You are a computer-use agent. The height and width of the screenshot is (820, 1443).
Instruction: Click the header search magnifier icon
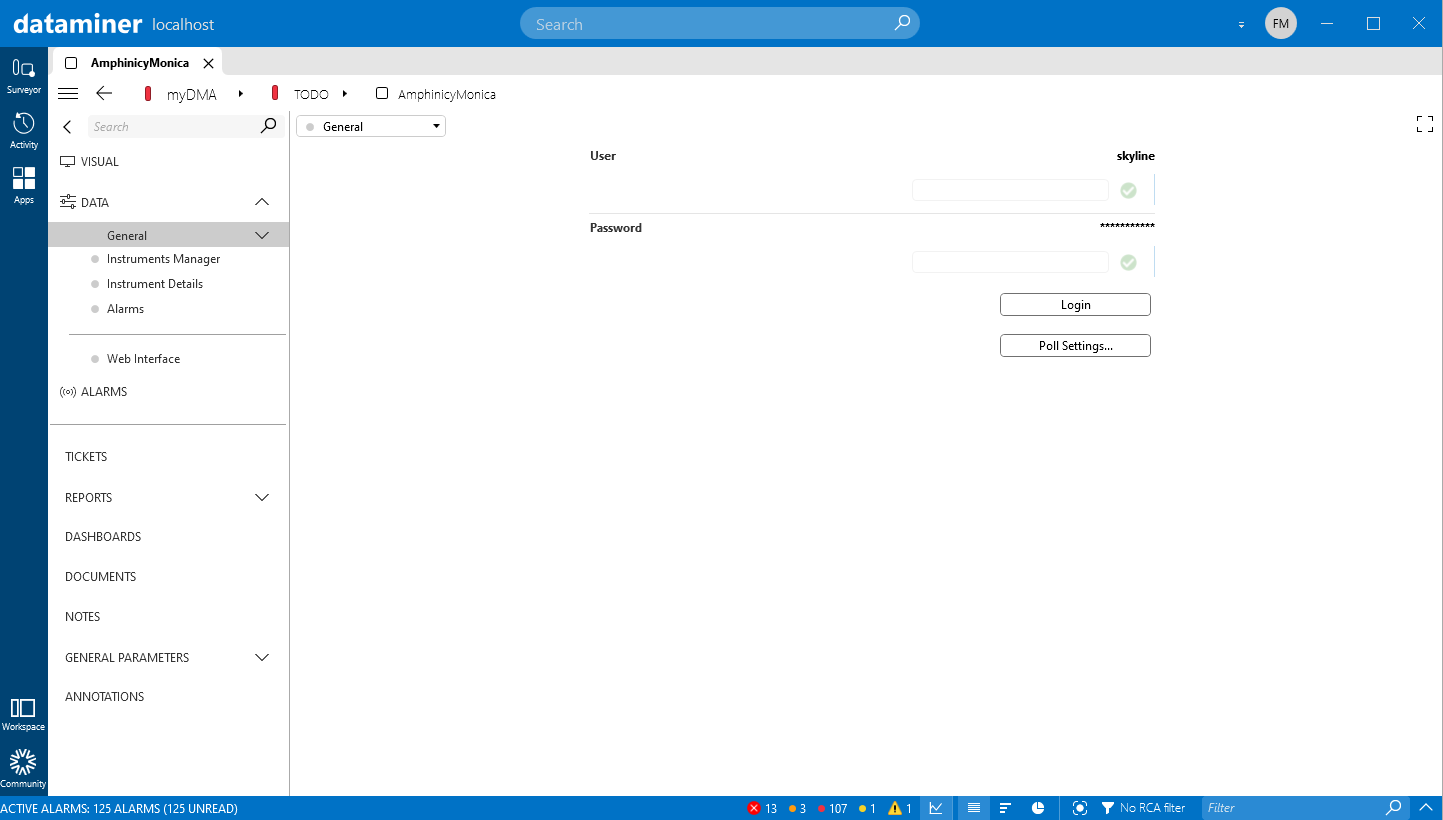coord(902,23)
